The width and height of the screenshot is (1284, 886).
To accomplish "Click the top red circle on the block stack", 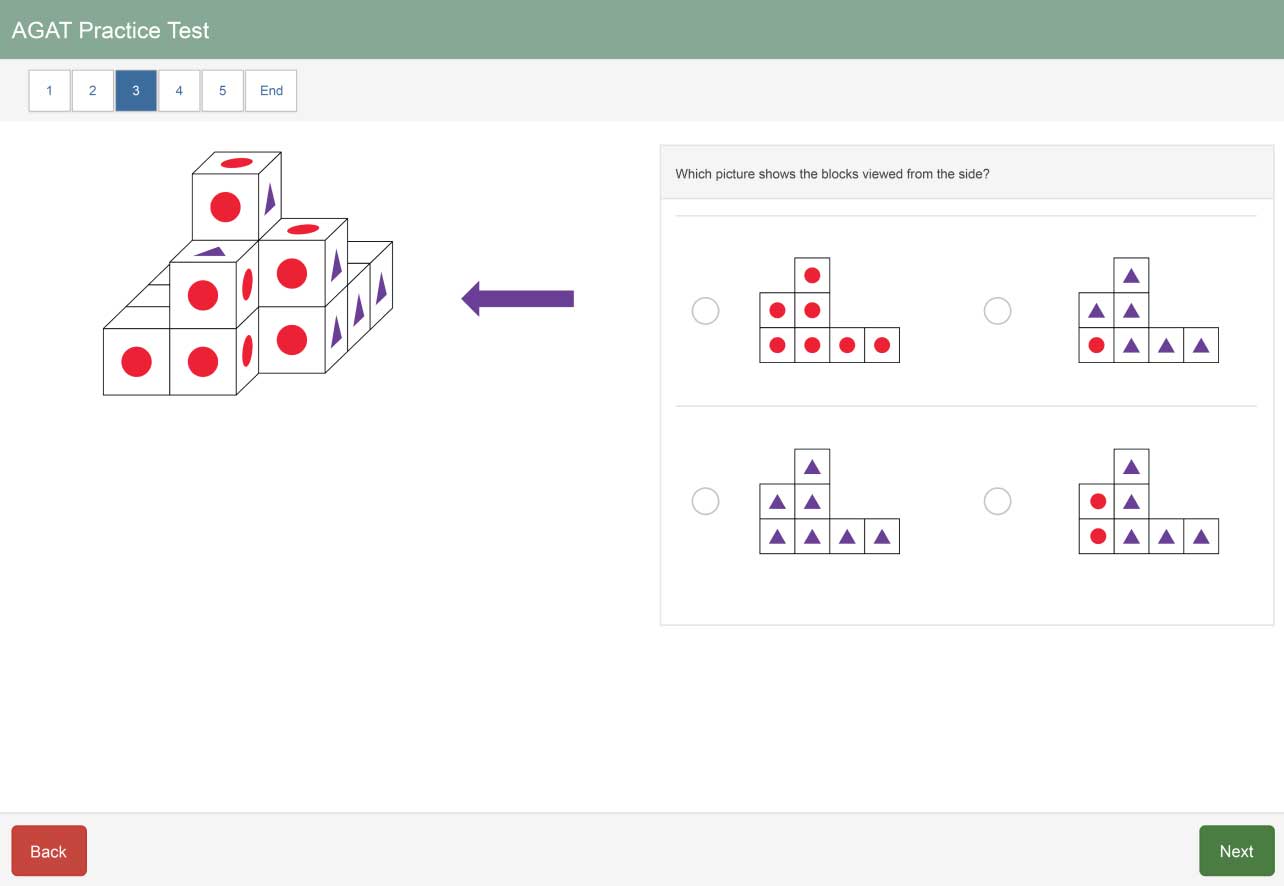I will (x=228, y=207).
